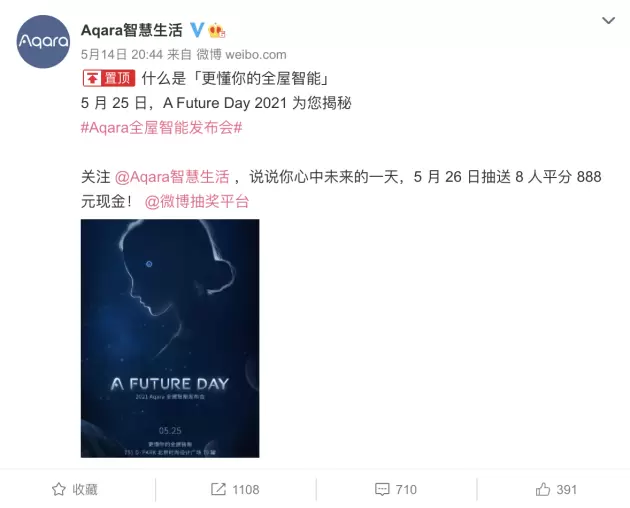Expand the post options chevron
The height and width of the screenshot is (508, 630).
(x=608, y=20)
